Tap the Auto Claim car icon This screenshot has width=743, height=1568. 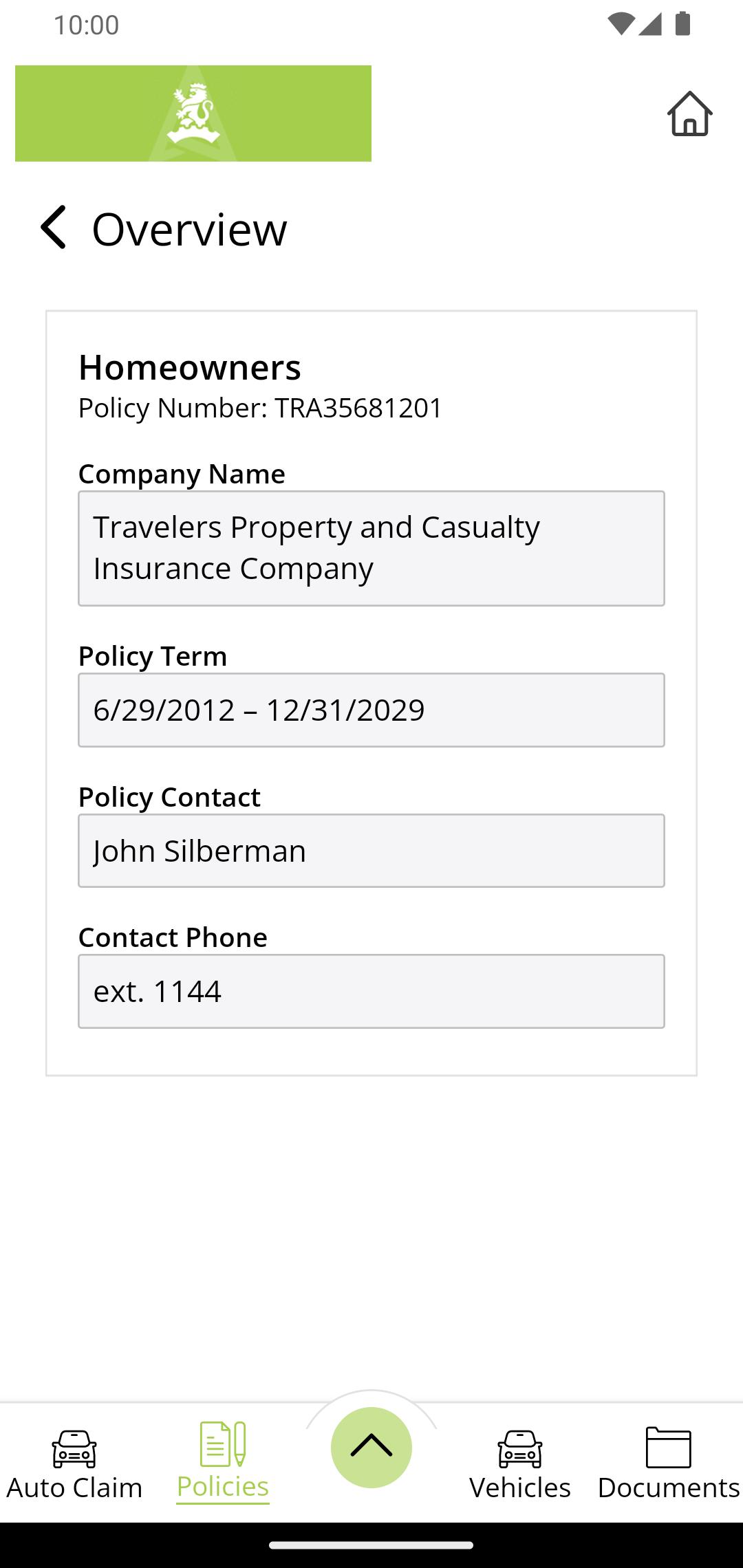coord(74,1448)
